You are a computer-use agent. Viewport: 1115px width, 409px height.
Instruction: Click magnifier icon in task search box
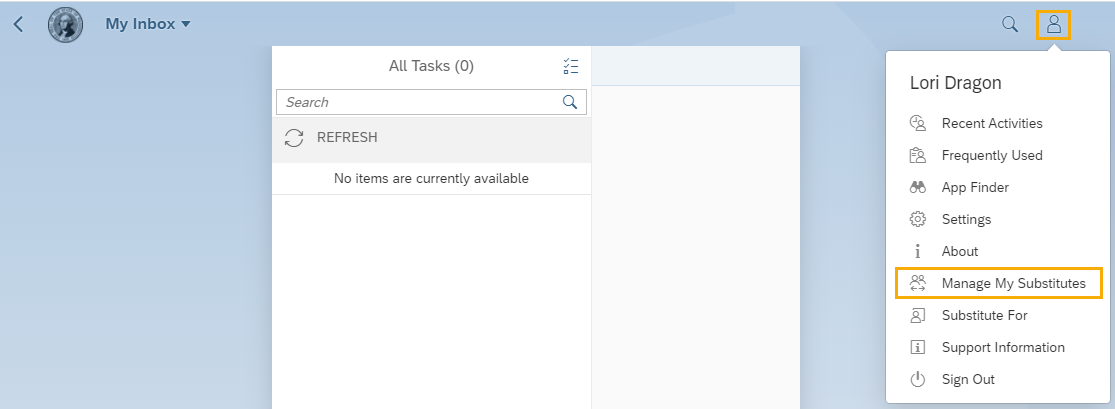[x=570, y=102]
